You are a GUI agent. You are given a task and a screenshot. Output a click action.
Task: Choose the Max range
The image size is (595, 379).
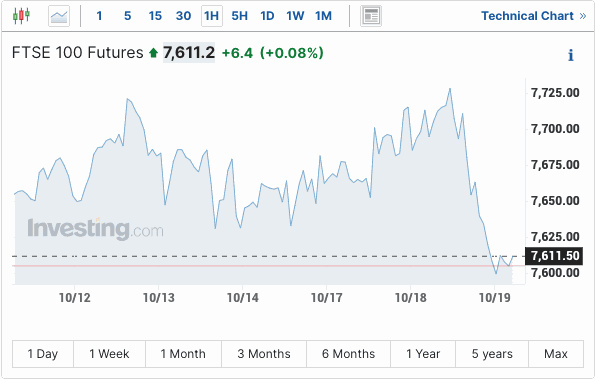point(556,354)
